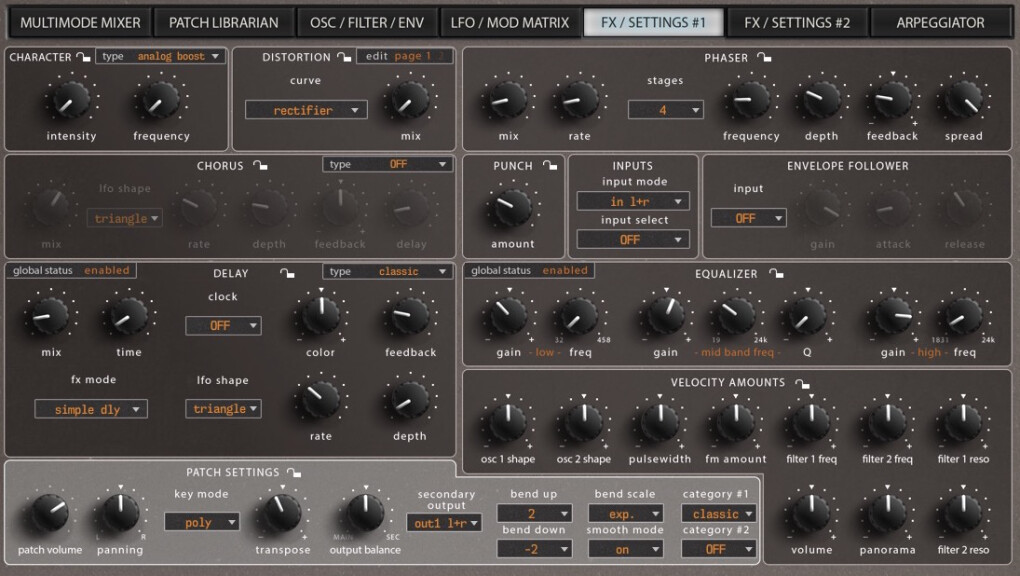Open the smooth mode dropdown
The image size is (1020, 576).
pyautogui.click(x=625, y=549)
